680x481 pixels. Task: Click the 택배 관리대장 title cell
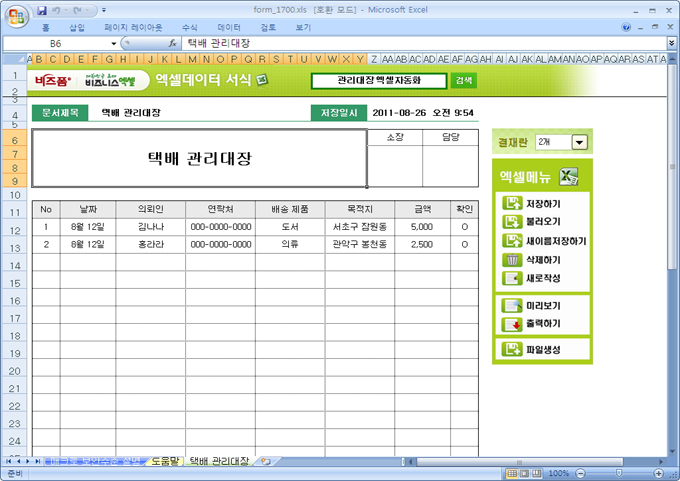(199, 158)
